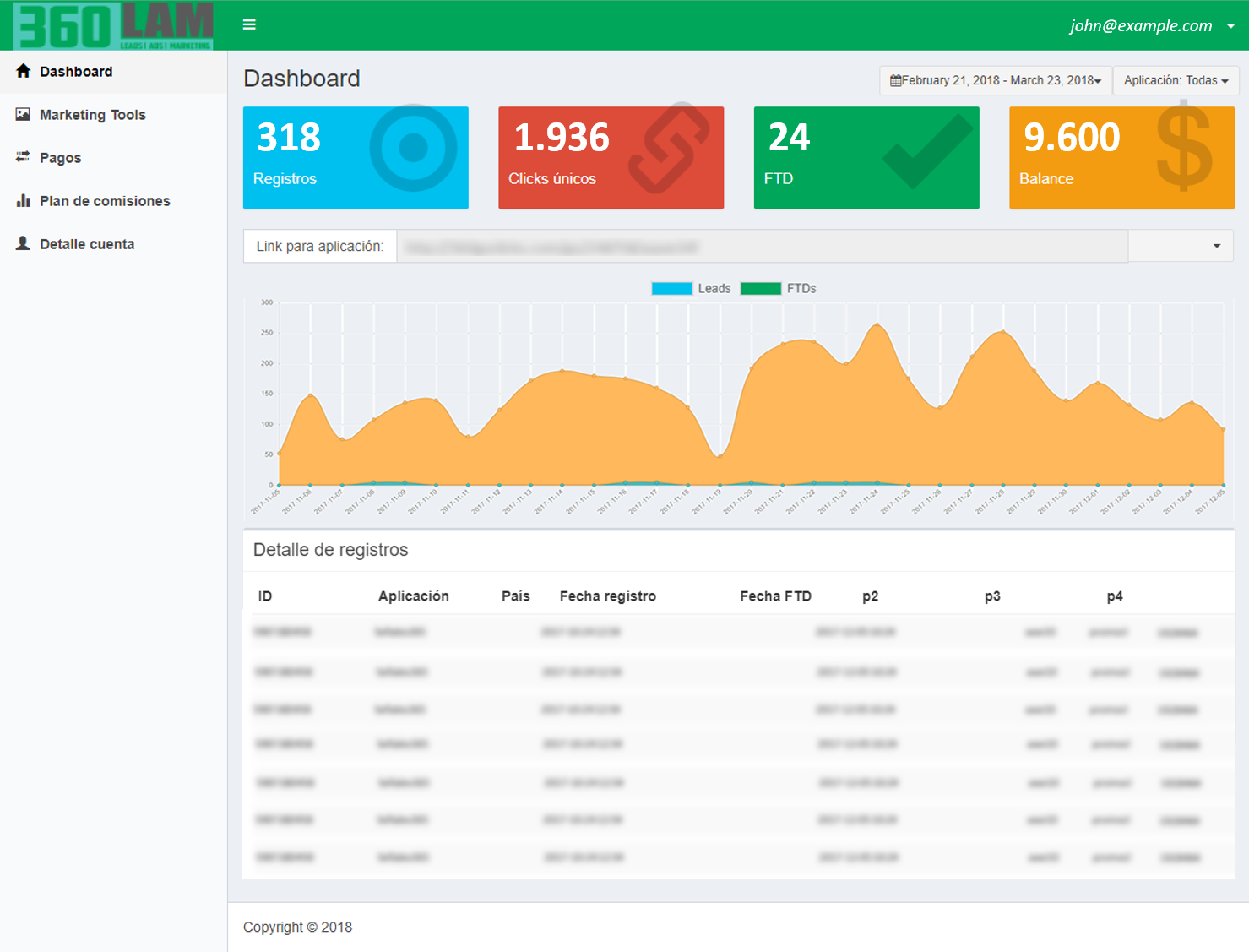Select the 318 Registros card
The image size is (1249, 952).
click(x=356, y=157)
